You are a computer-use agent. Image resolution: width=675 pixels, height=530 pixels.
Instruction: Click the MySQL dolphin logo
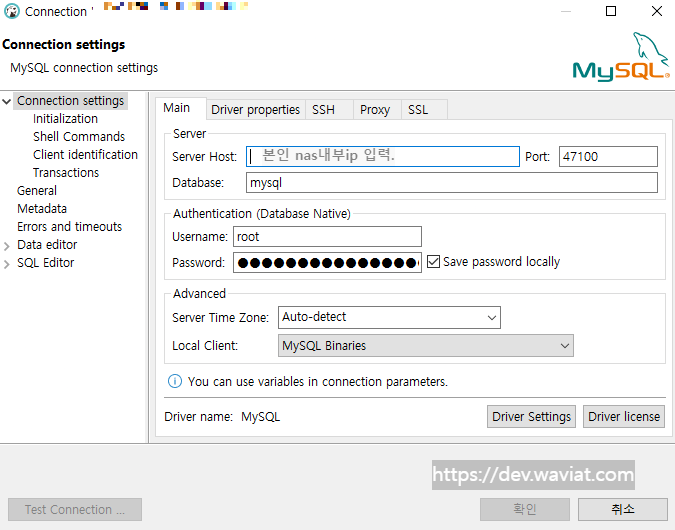coord(621,57)
